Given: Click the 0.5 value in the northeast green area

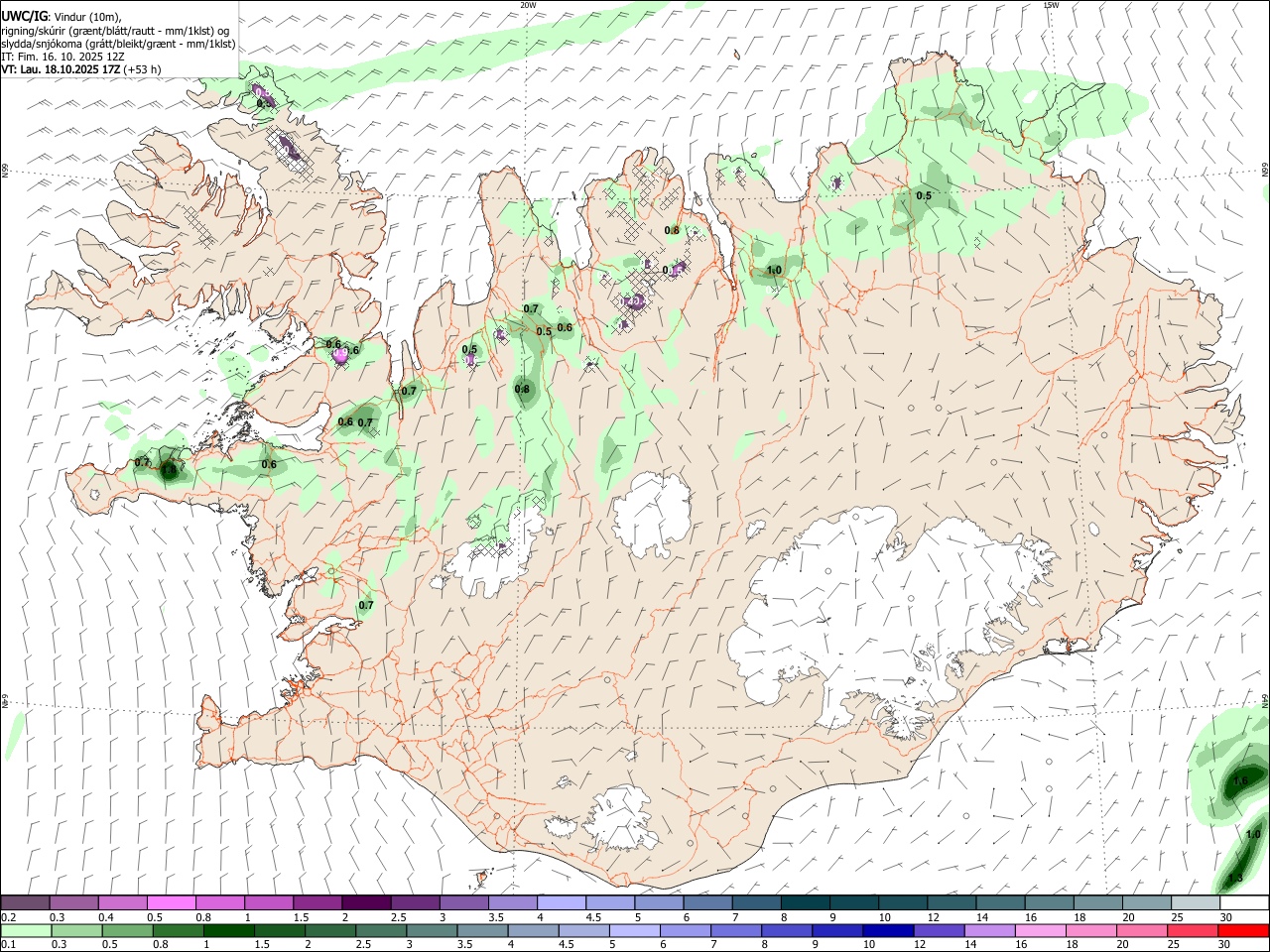Looking at the screenshot, I should click(x=924, y=195).
